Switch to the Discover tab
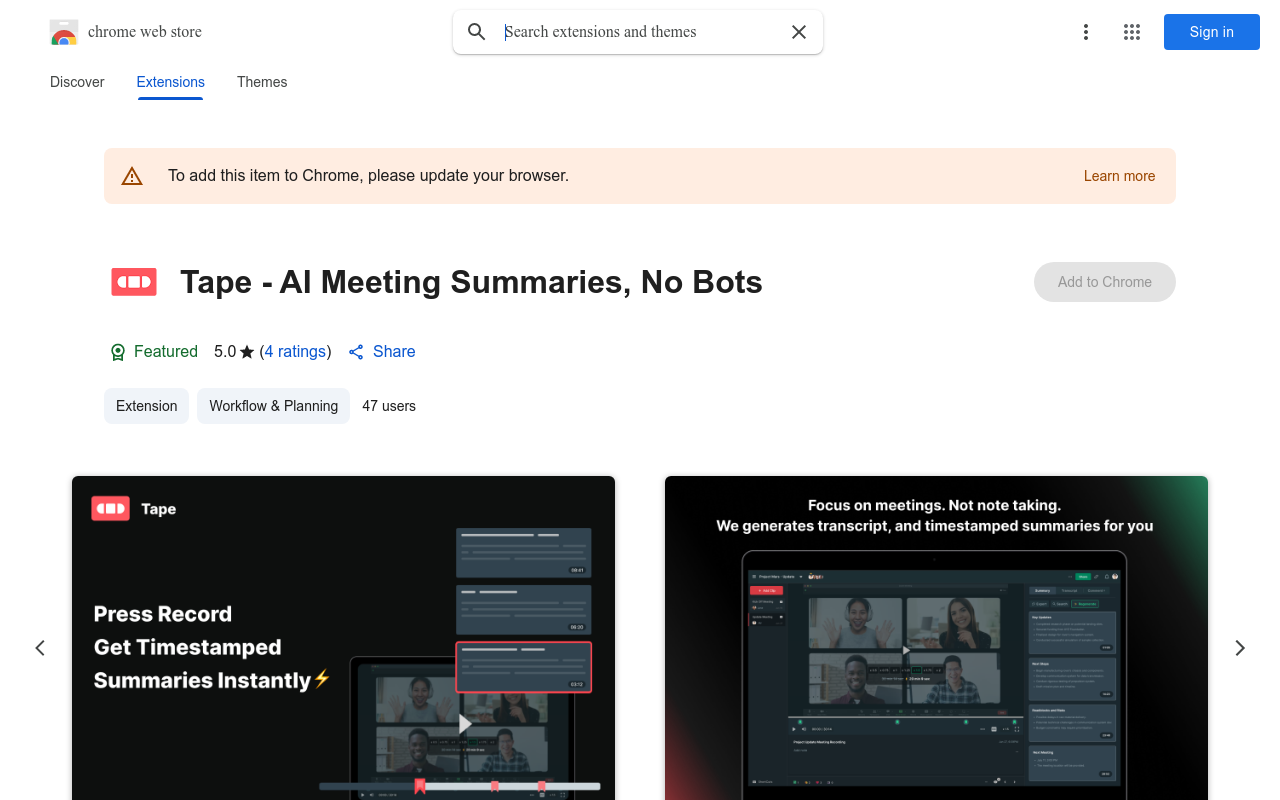Screen dimensions: 1280x800 coord(77,82)
